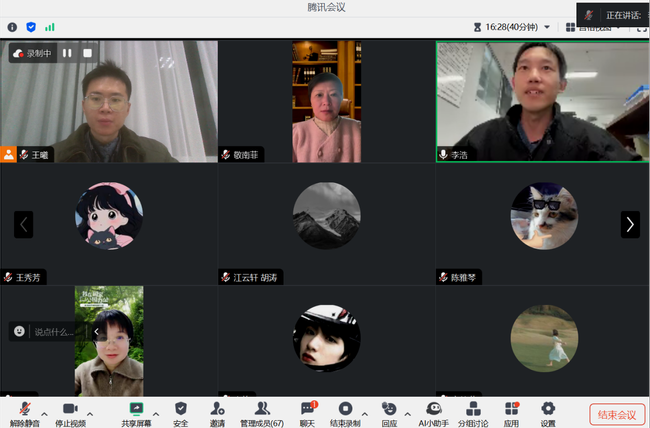Open 分组讨论 breakout rooms
This screenshot has height=428, width=650.
(x=473, y=410)
